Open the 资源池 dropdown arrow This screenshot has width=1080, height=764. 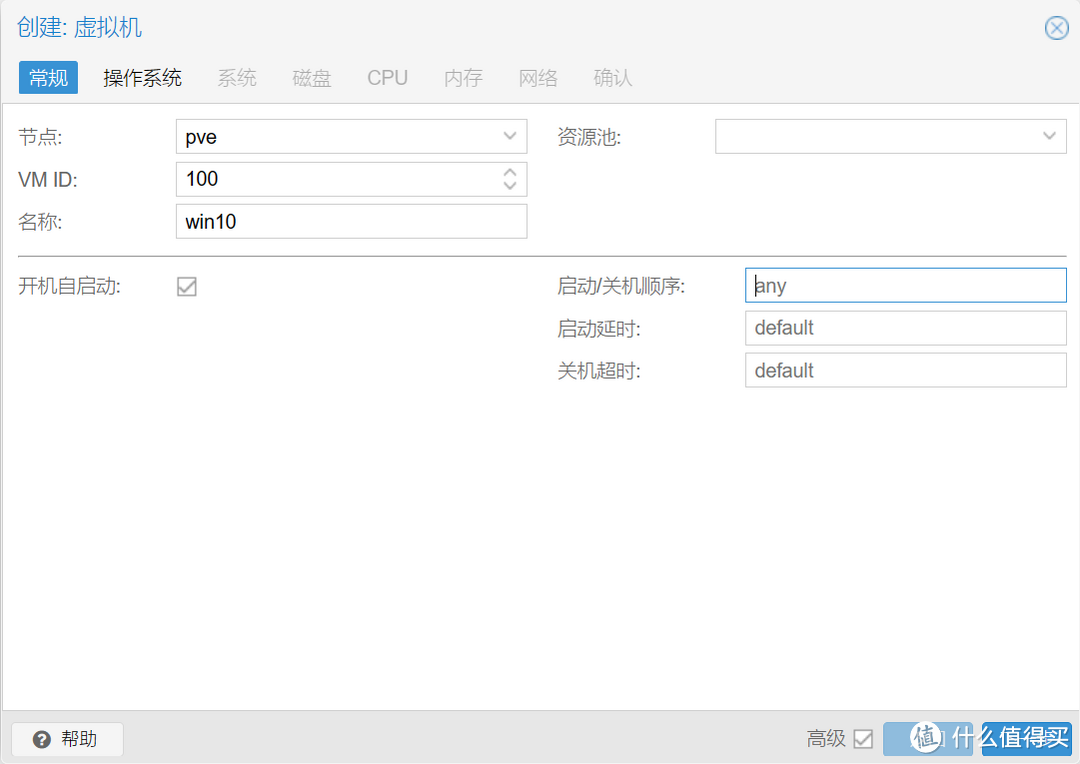[x=1049, y=136]
